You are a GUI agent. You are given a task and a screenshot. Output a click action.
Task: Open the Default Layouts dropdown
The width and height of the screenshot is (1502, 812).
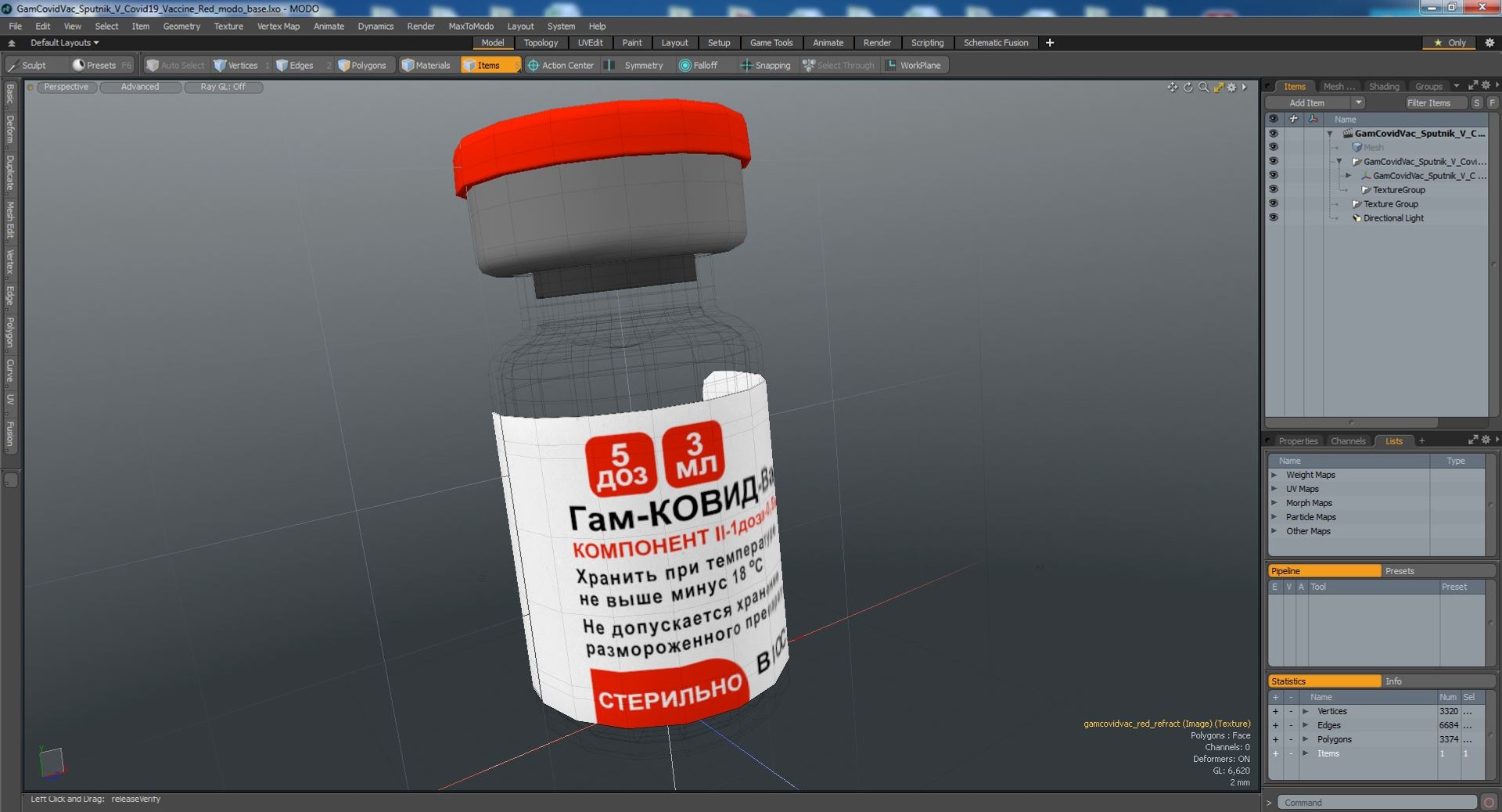65,43
